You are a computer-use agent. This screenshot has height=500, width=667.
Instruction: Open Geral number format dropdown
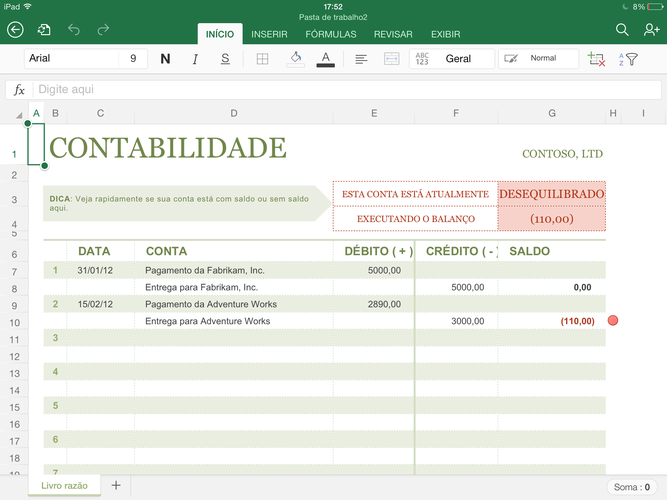452,59
